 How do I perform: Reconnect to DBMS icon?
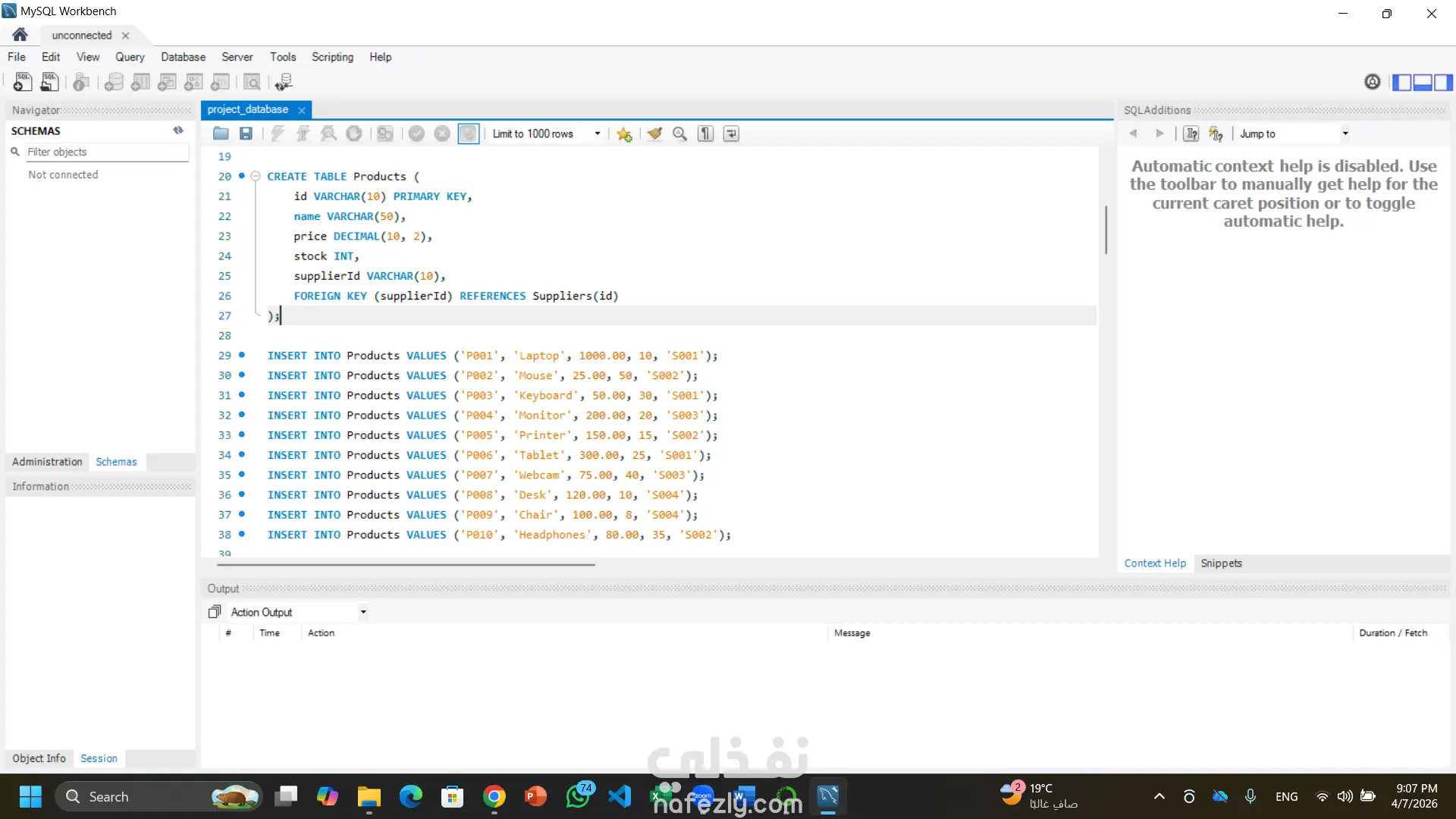[284, 82]
